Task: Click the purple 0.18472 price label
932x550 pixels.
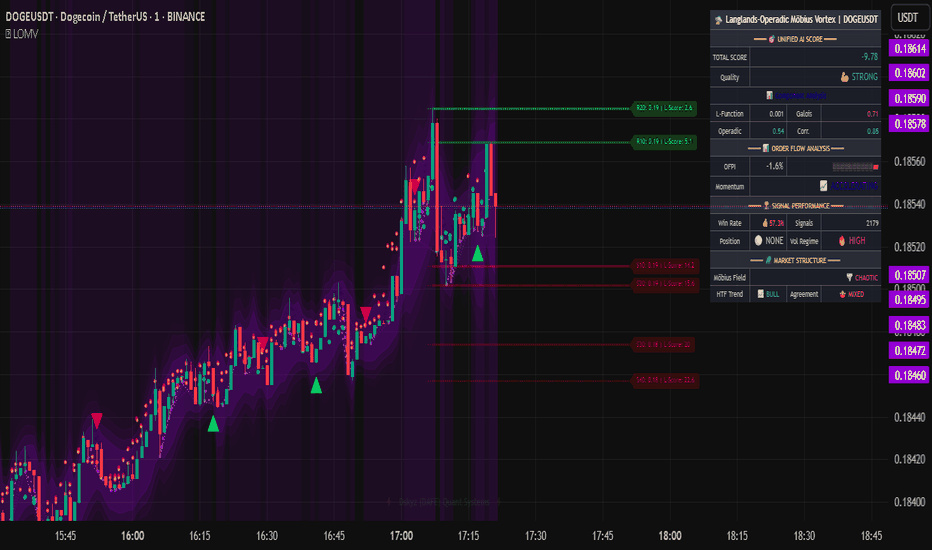Action: point(909,350)
